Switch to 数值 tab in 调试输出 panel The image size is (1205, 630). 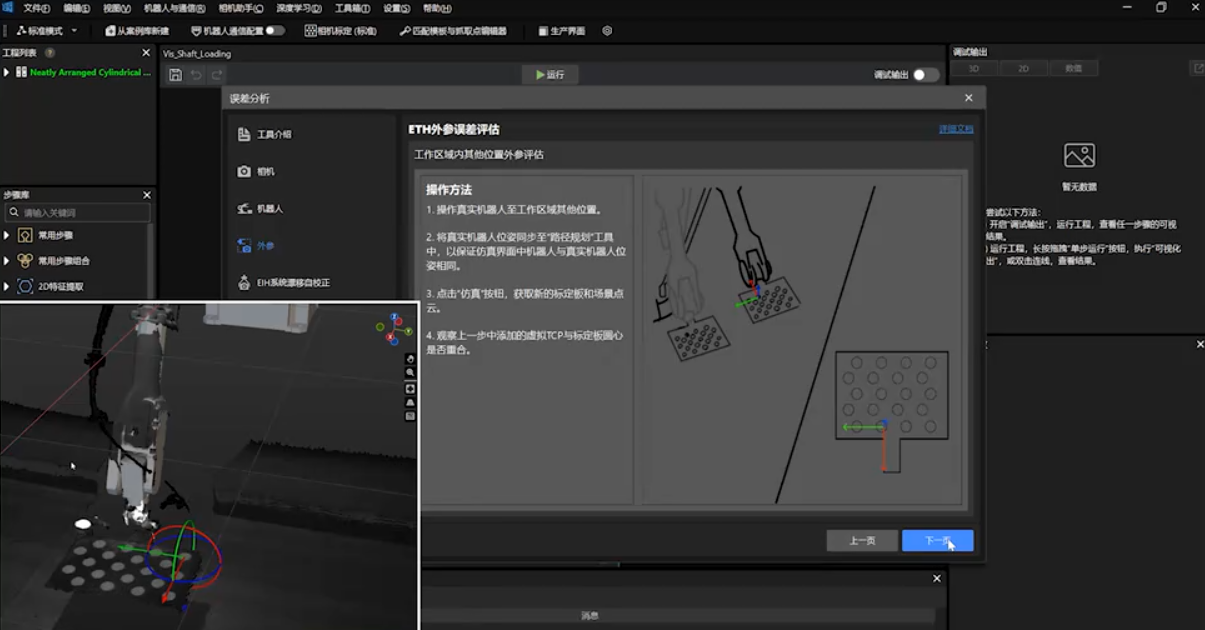point(1074,68)
